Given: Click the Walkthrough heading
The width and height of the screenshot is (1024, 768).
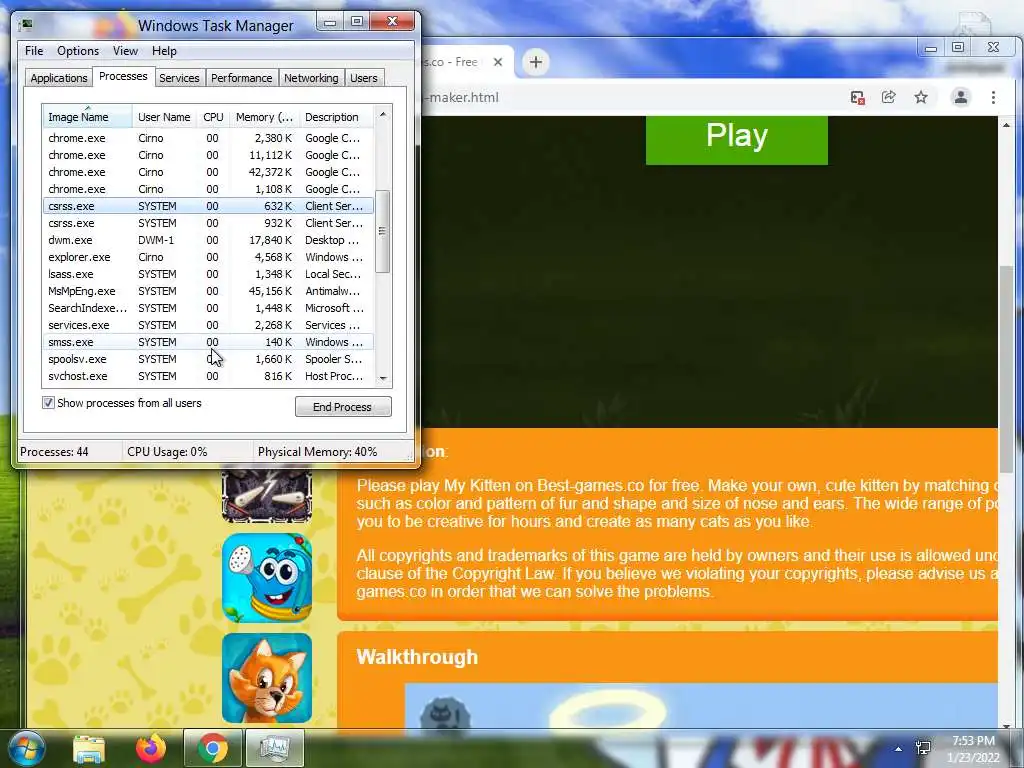Looking at the screenshot, I should (417, 657).
